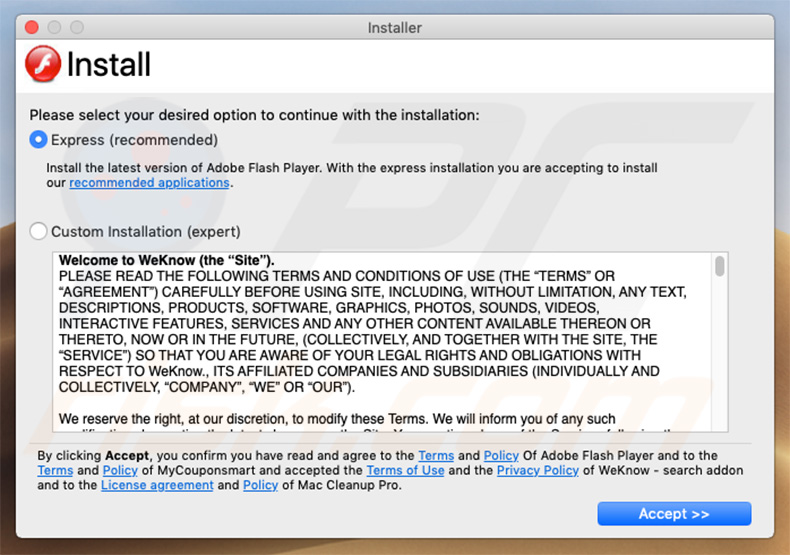This screenshot has width=790, height=555.
Task: Click the terms text box scrollbar thumb
Action: coord(719,266)
